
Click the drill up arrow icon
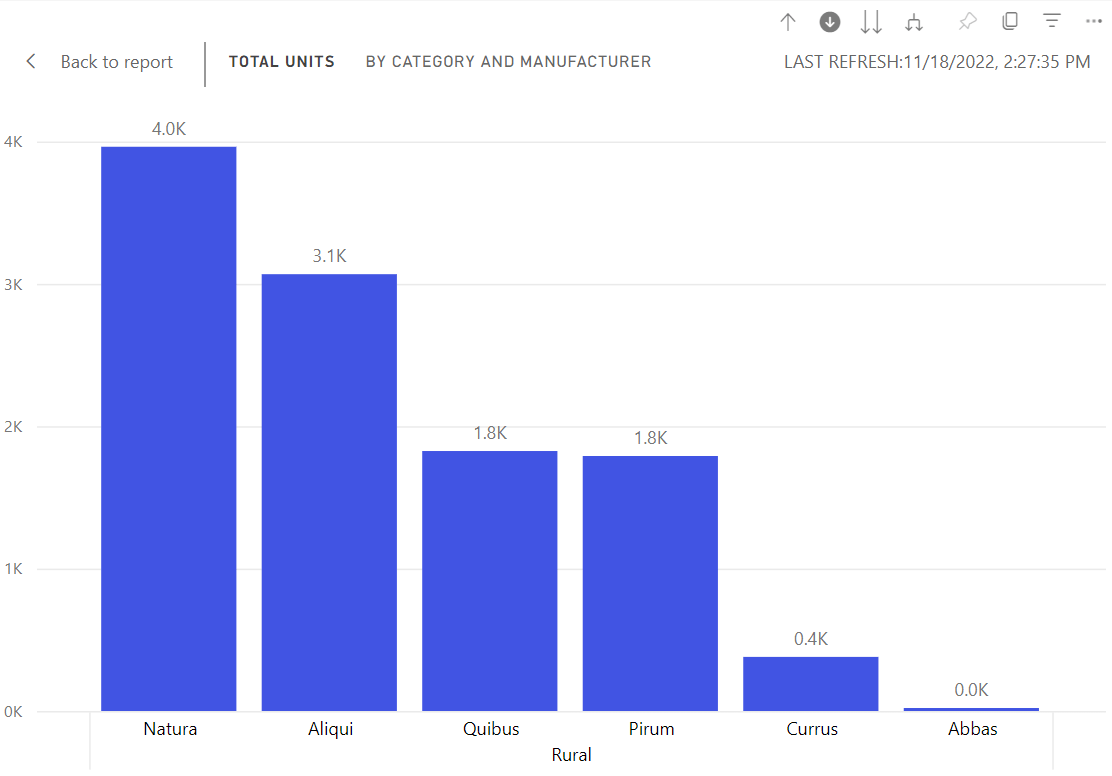tap(788, 22)
